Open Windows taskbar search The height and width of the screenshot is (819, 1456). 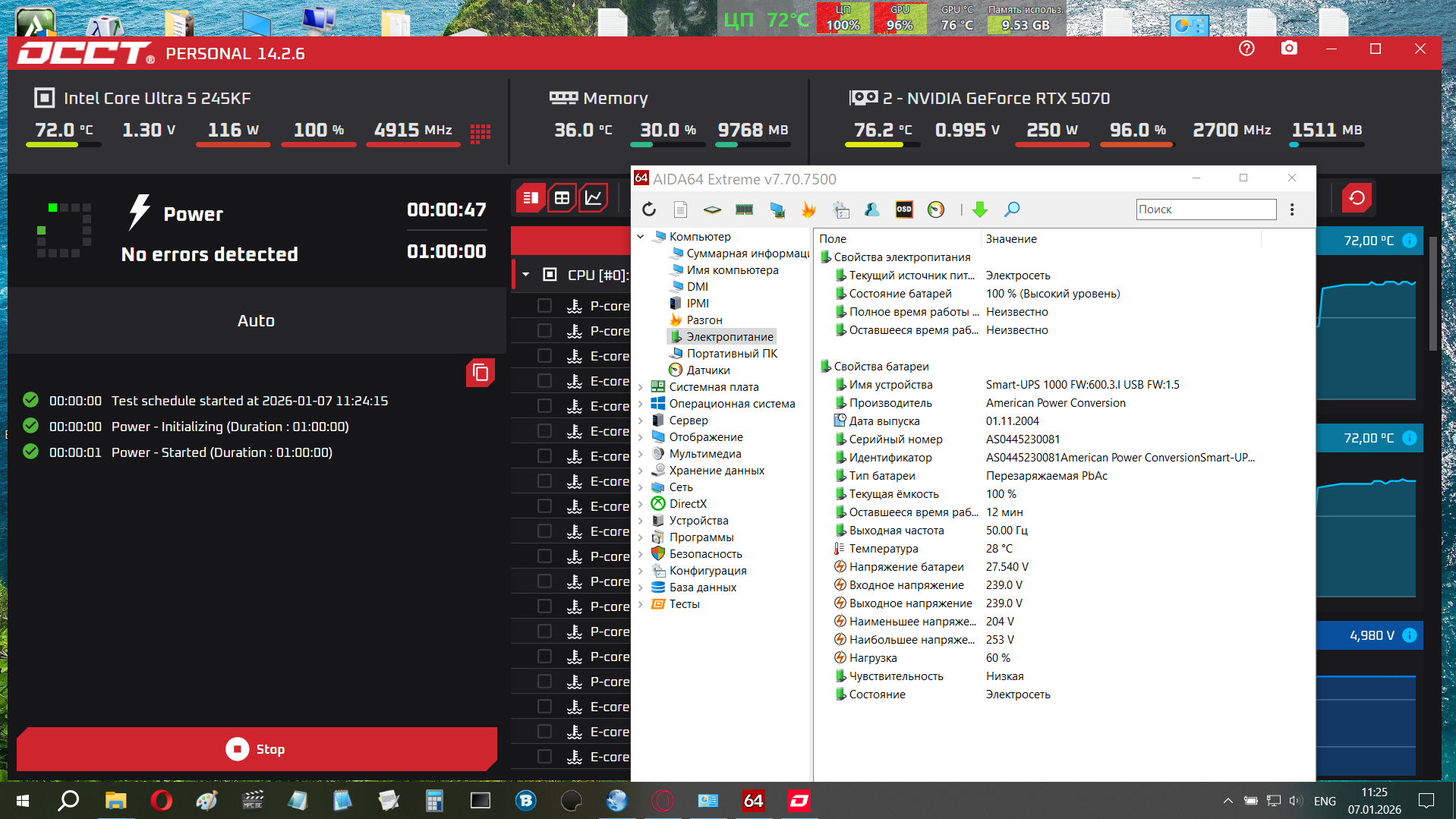pyautogui.click(x=69, y=801)
